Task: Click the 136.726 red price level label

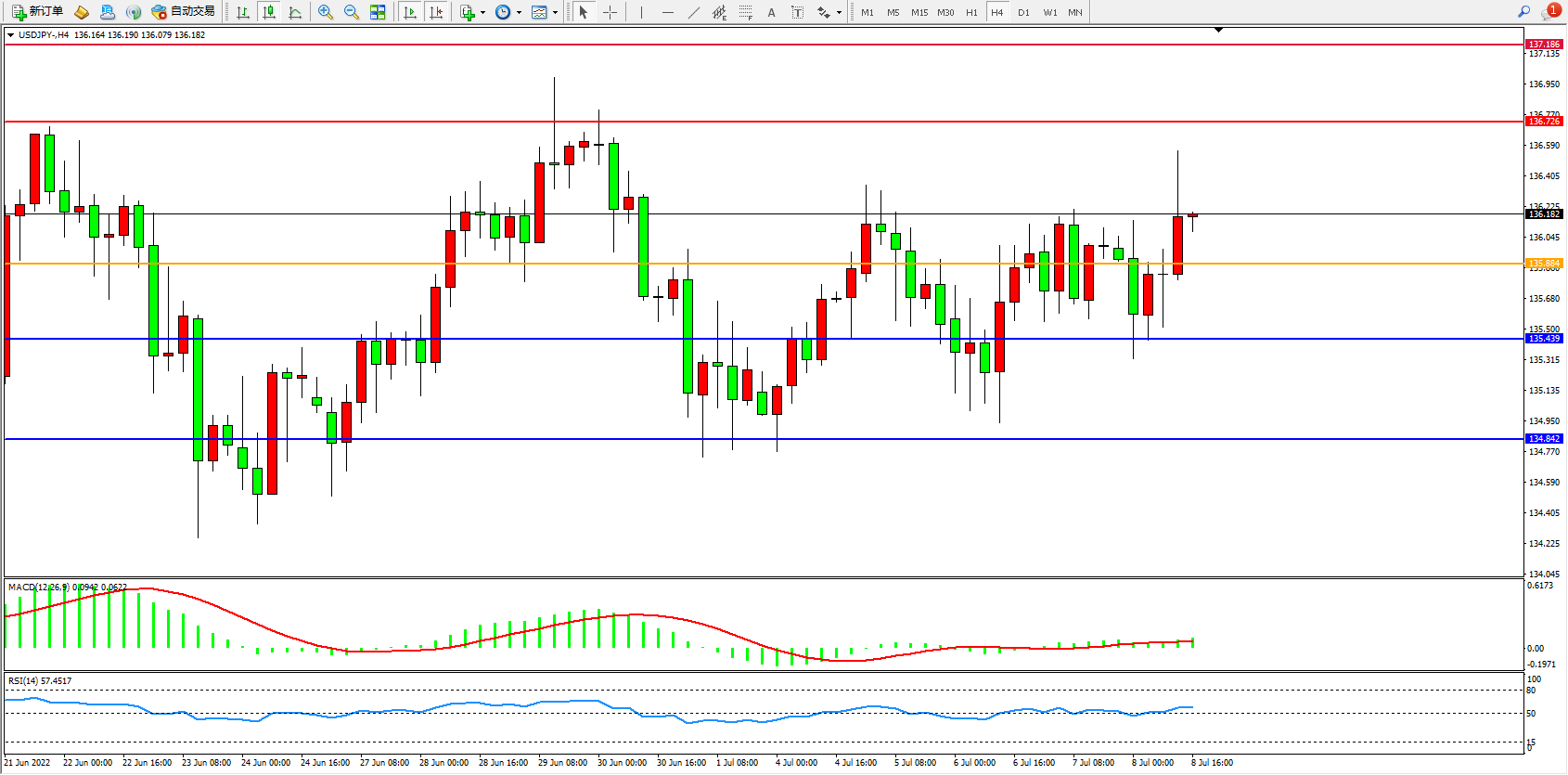Action: pos(1544,122)
